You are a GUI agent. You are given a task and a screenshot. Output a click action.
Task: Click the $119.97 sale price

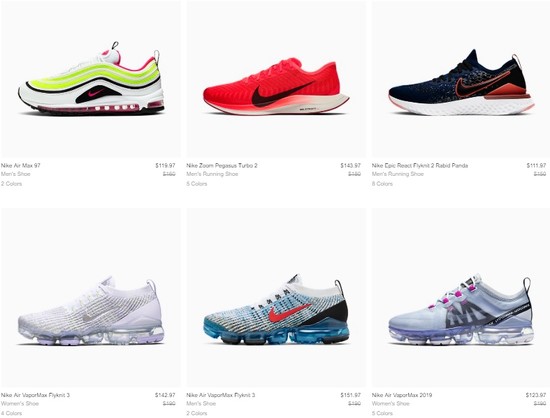tap(165, 166)
